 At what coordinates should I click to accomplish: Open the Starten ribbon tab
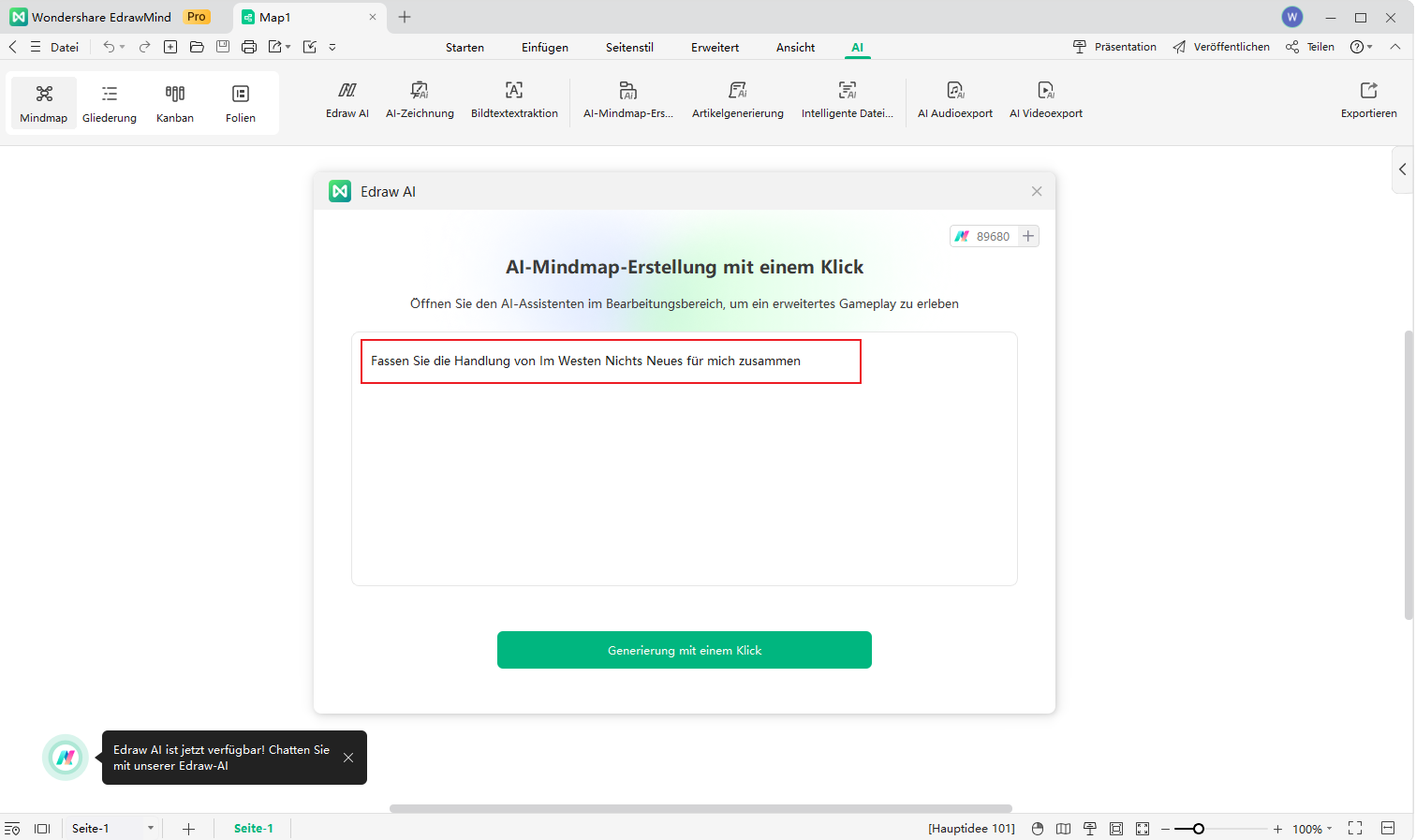click(465, 48)
